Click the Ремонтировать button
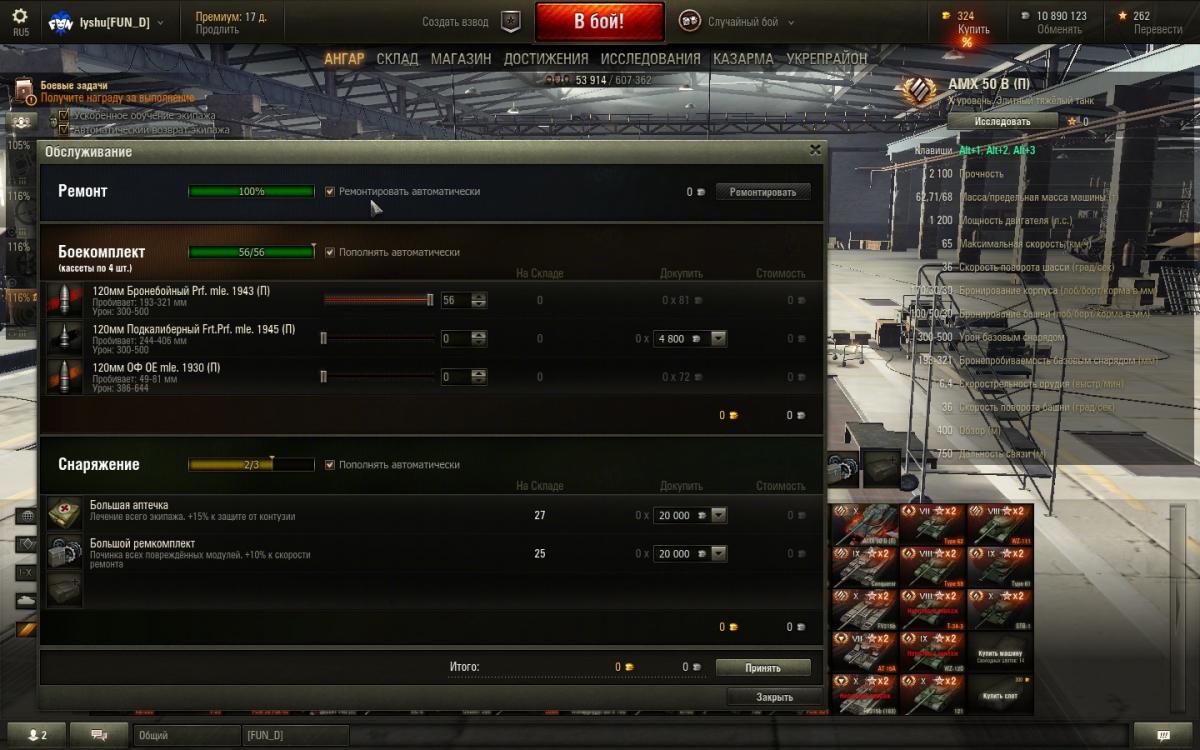This screenshot has height=750, width=1200. click(x=763, y=191)
